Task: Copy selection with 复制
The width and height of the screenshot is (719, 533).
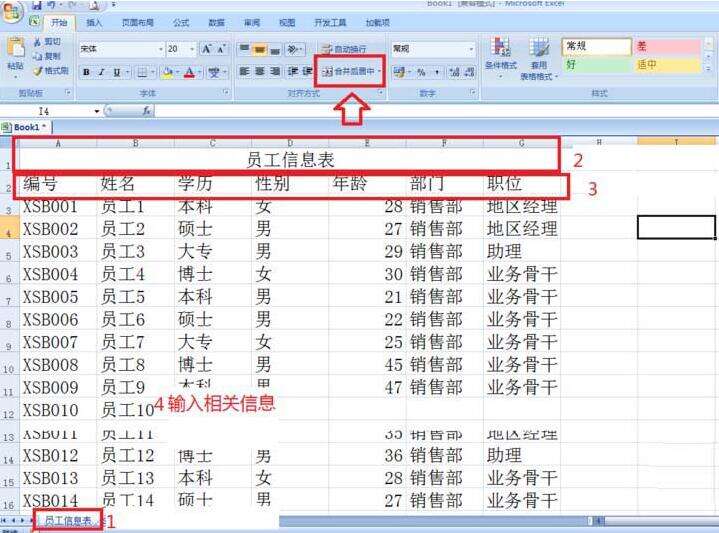Action: click(47, 56)
